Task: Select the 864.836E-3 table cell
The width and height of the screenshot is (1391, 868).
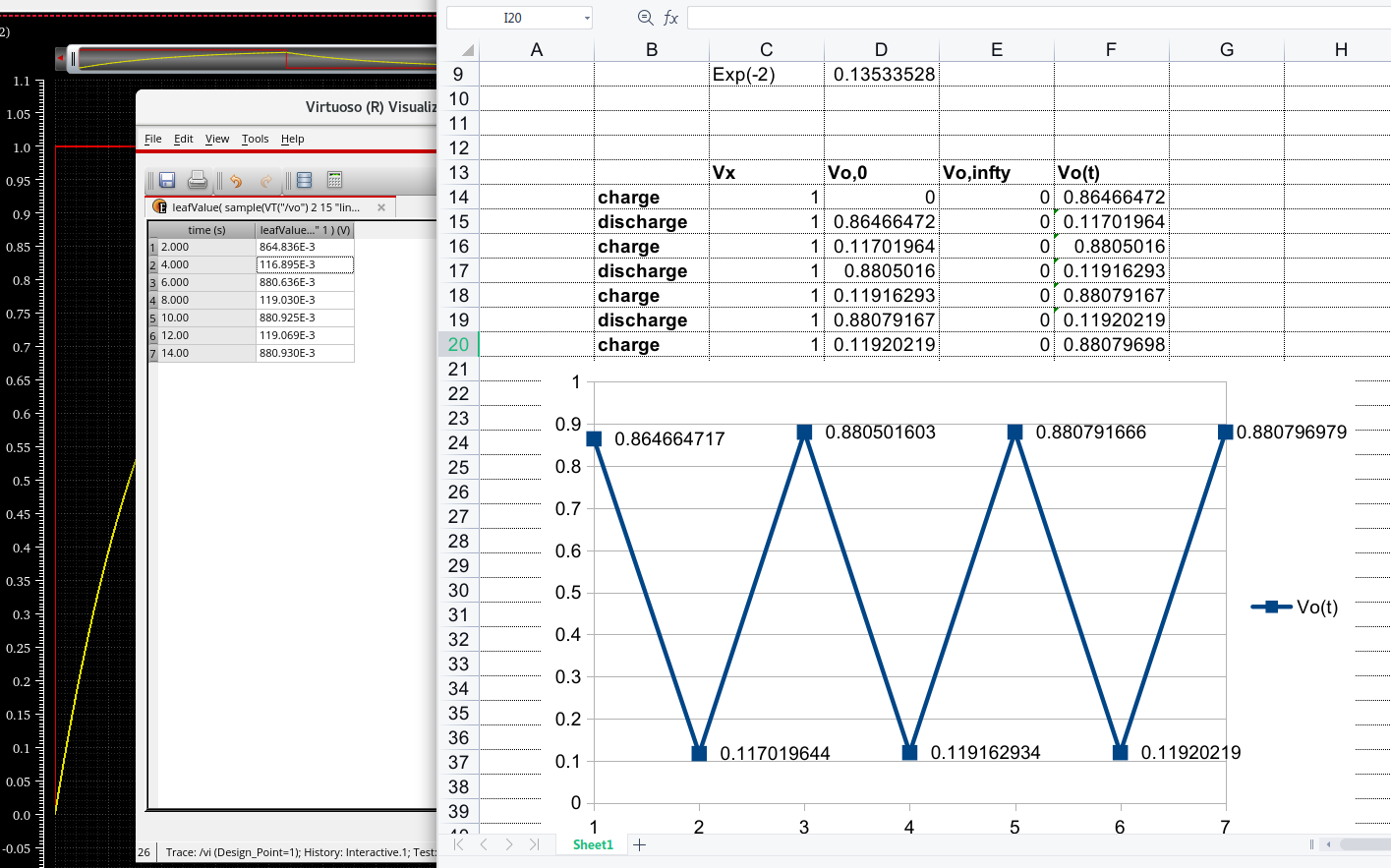Action: (x=305, y=247)
